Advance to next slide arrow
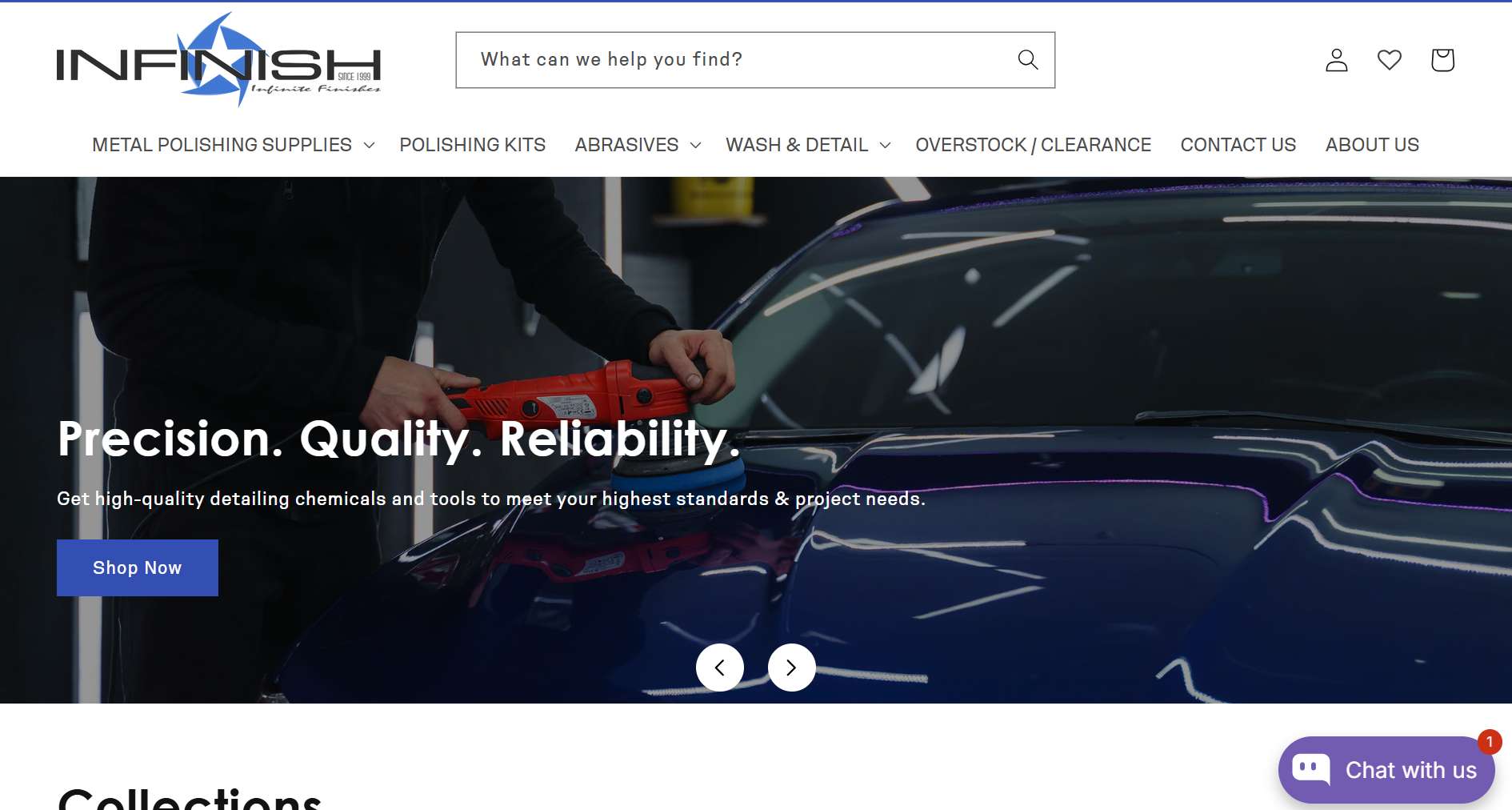Viewport: 1512px width, 810px height. tap(792, 668)
